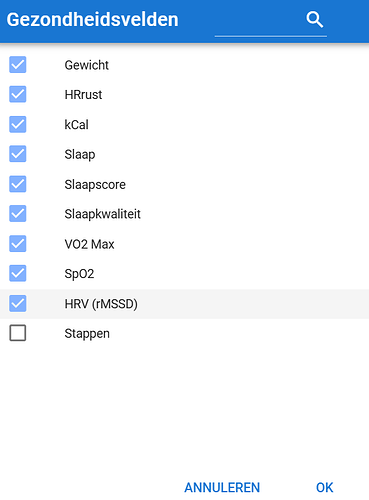Select the HRV (rMSSD) list row
This screenshot has height=500, width=369.
click(184, 304)
